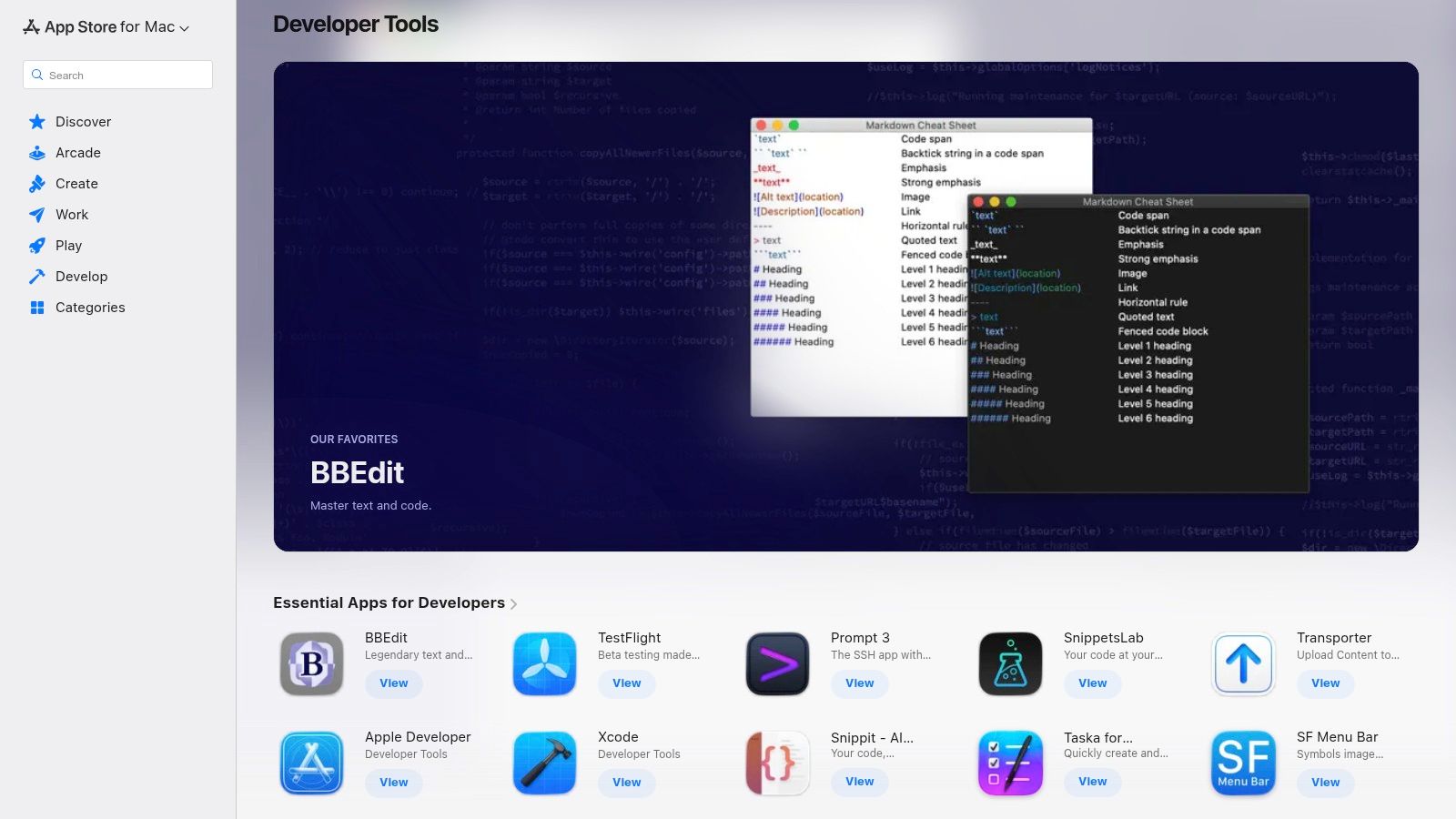
Task: Click the View button for BBEdit
Action: 393,683
